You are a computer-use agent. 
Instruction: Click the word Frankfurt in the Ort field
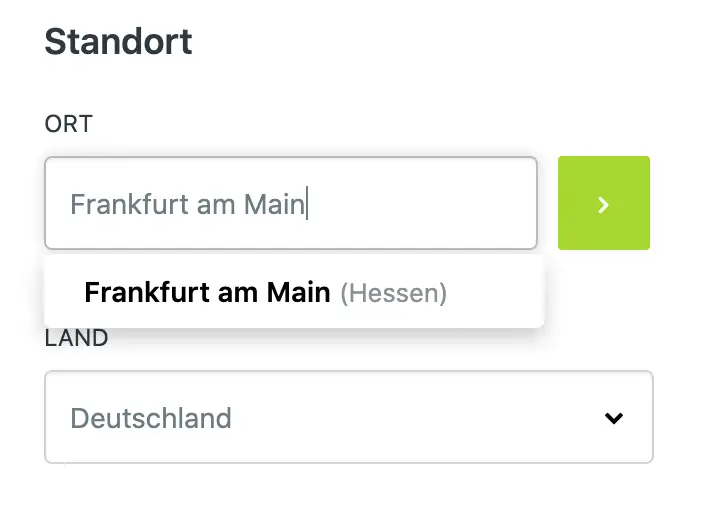tap(116, 204)
